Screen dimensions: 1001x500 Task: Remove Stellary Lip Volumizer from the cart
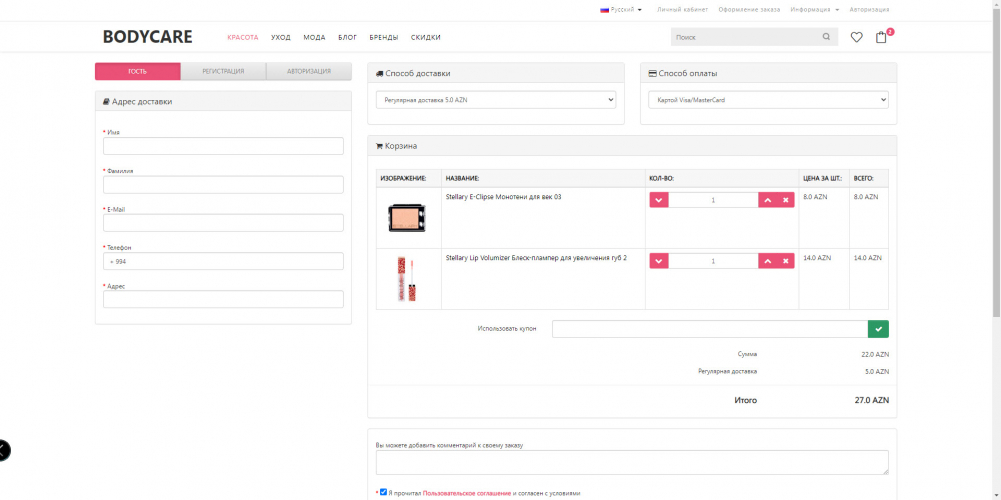pyautogui.click(x=785, y=261)
